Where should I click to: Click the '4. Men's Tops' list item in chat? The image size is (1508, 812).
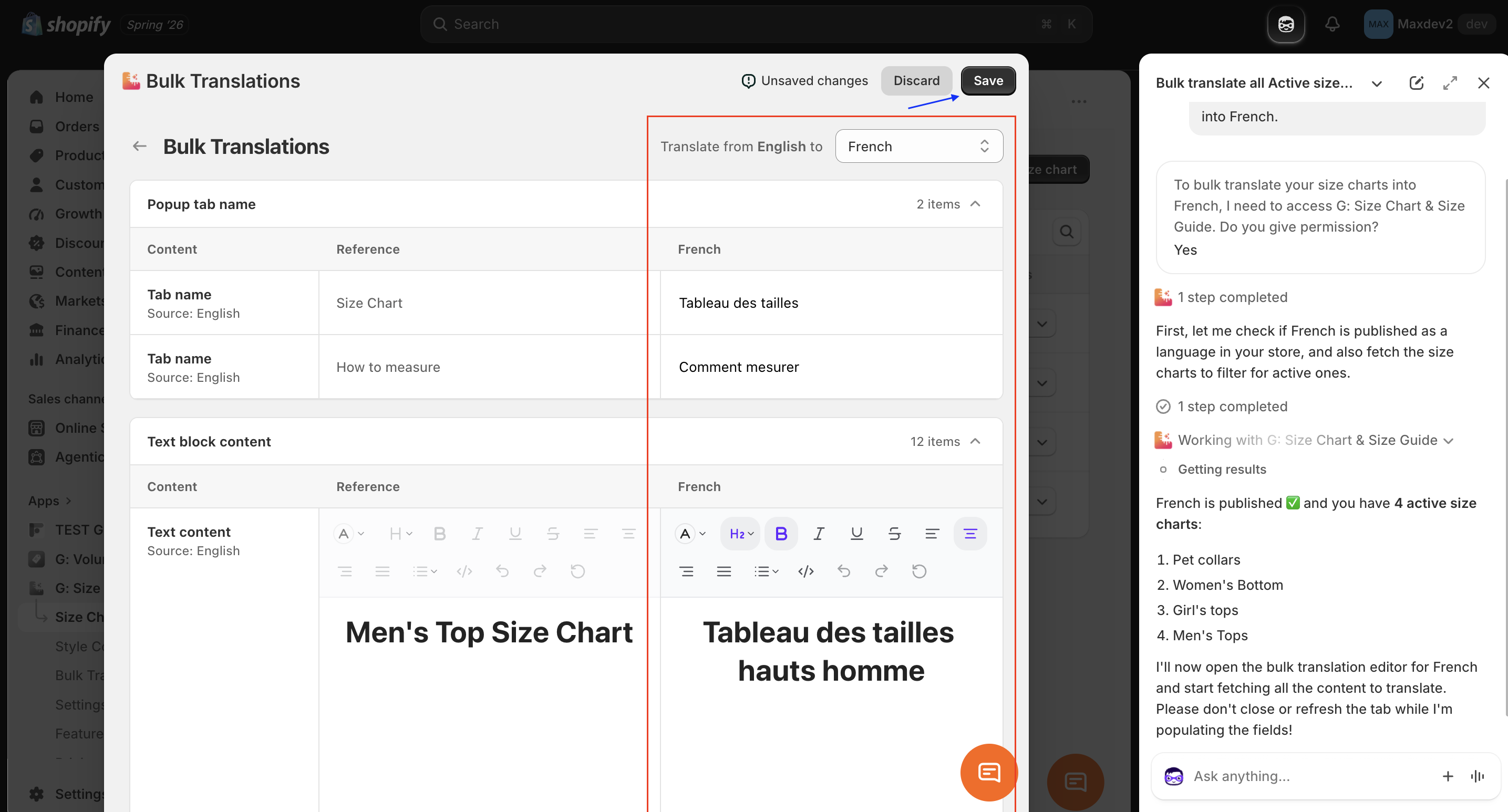[1202, 636]
